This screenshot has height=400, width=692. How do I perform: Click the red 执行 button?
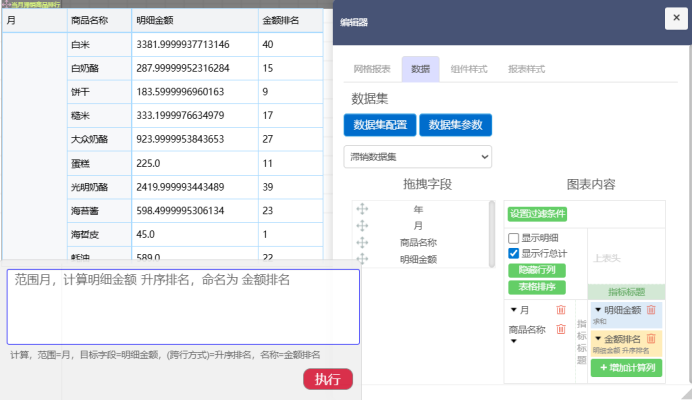tap(328, 379)
